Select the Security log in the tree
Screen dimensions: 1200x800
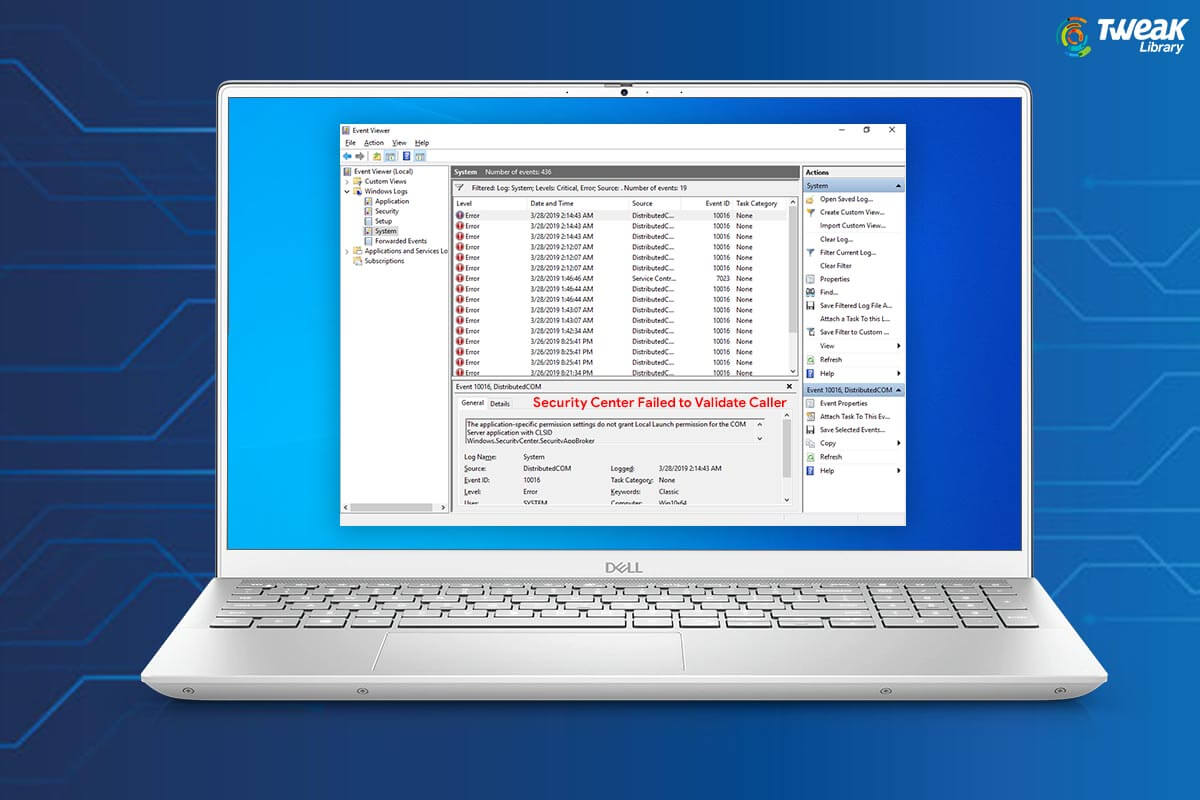[386, 211]
